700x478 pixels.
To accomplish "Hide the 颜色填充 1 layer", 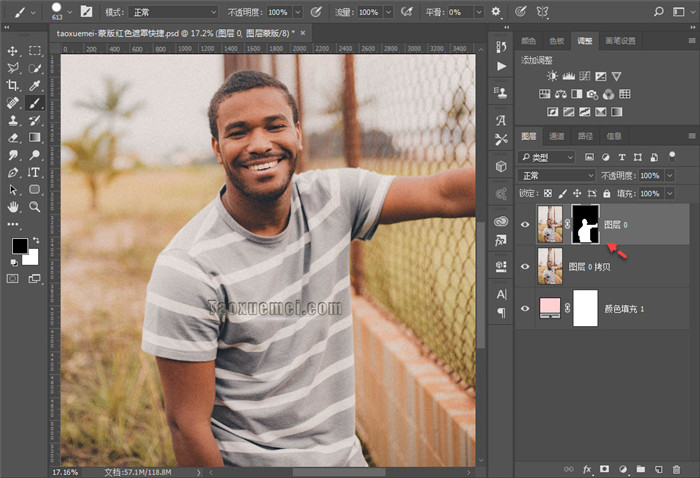I will pyautogui.click(x=526, y=309).
